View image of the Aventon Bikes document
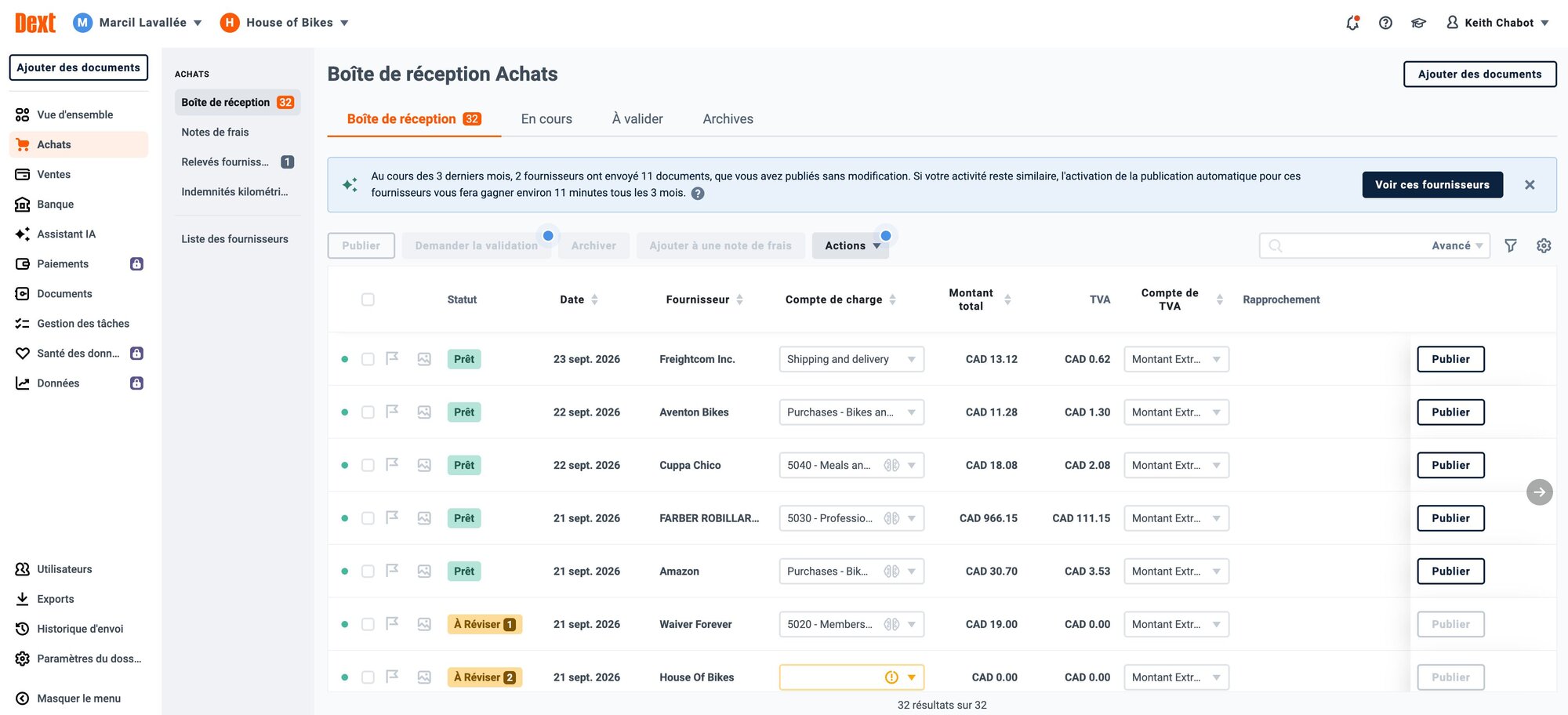The height and width of the screenshot is (715, 1568). tap(424, 412)
